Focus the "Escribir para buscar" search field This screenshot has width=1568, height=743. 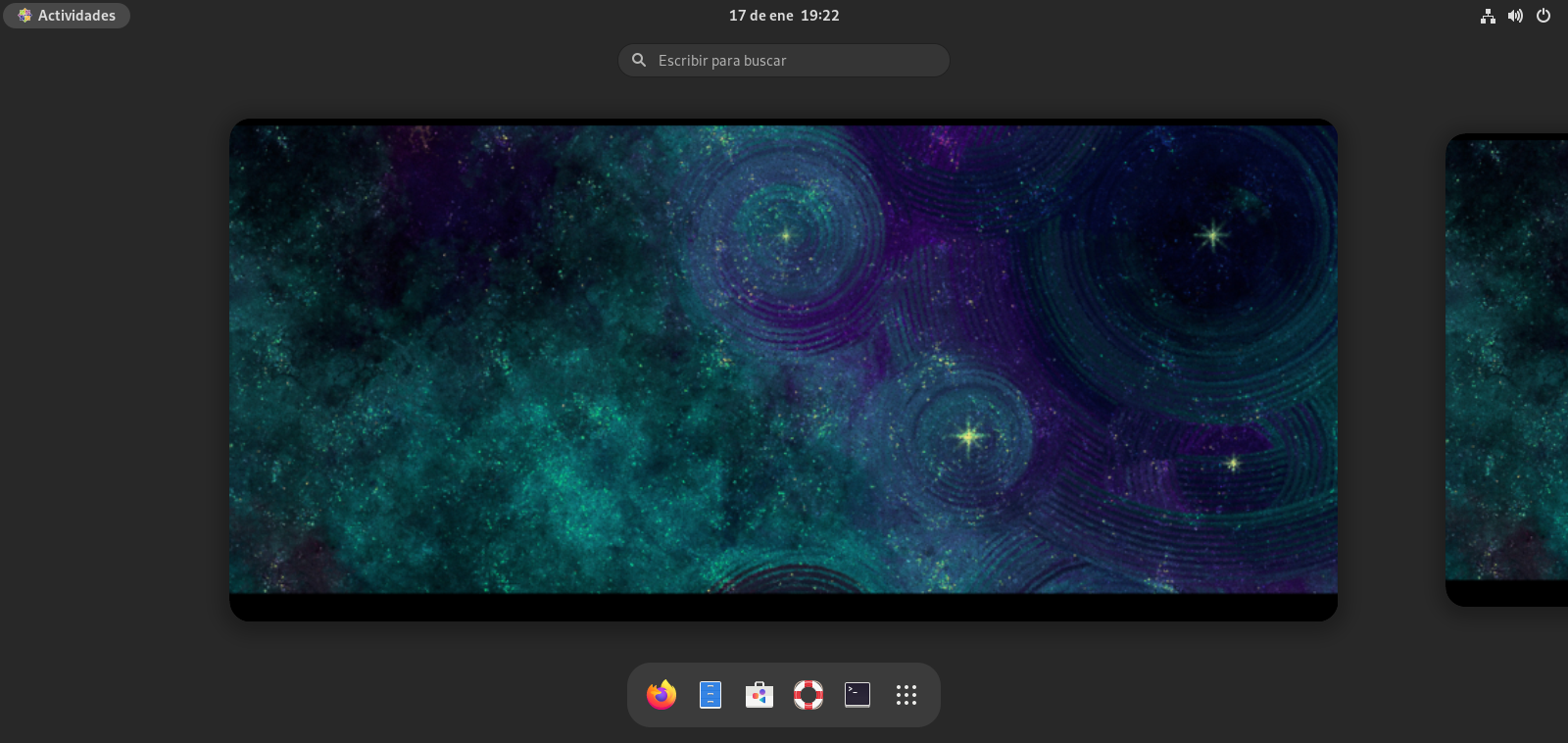(x=794, y=61)
